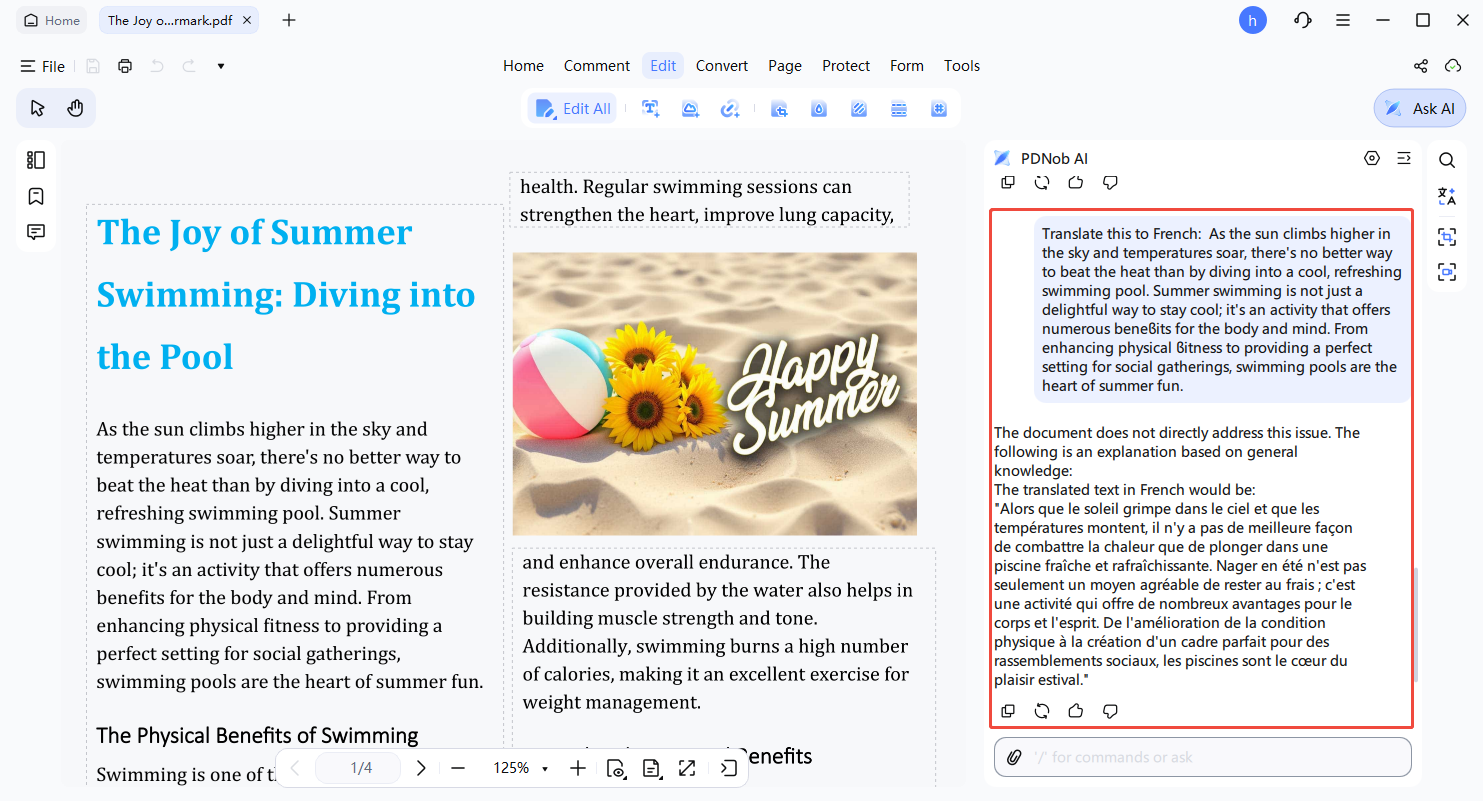Open search in the right sidebar
This screenshot has width=1483, height=801.
click(1447, 159)
